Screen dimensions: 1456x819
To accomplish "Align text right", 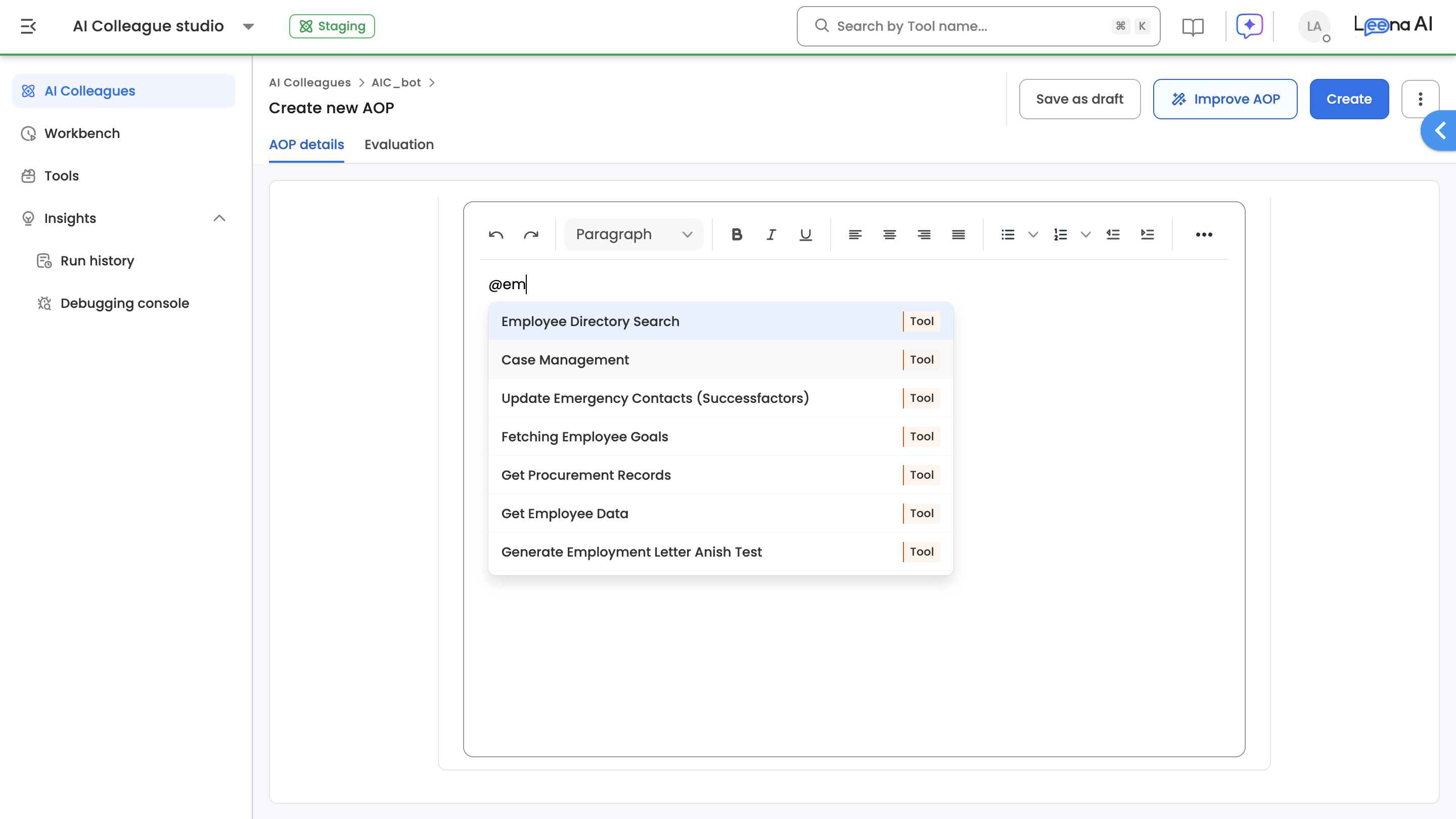I will coord(924,235).
